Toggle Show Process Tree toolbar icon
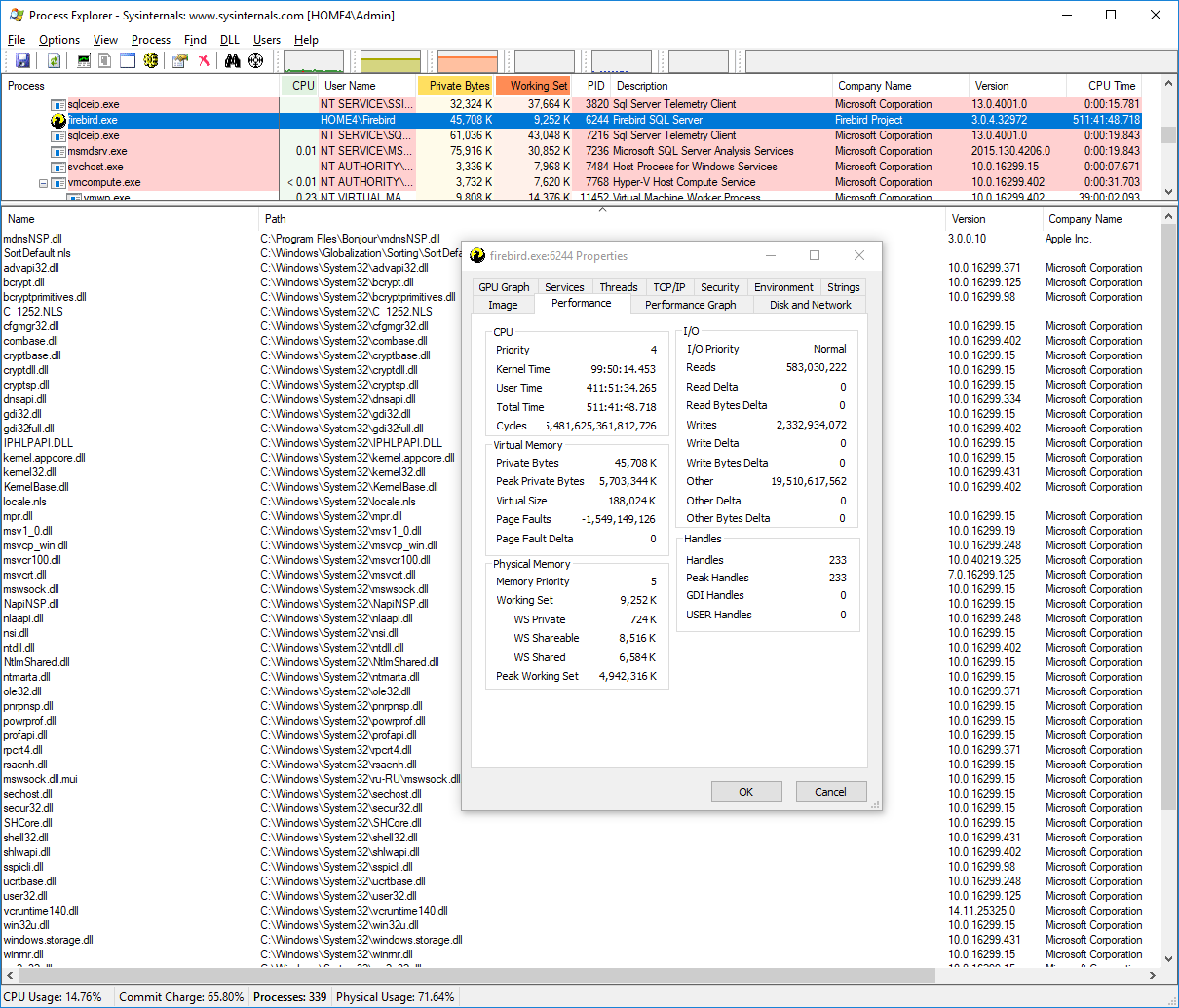The height and width of the screenshot is (1008, 1179). coord(105,61)
